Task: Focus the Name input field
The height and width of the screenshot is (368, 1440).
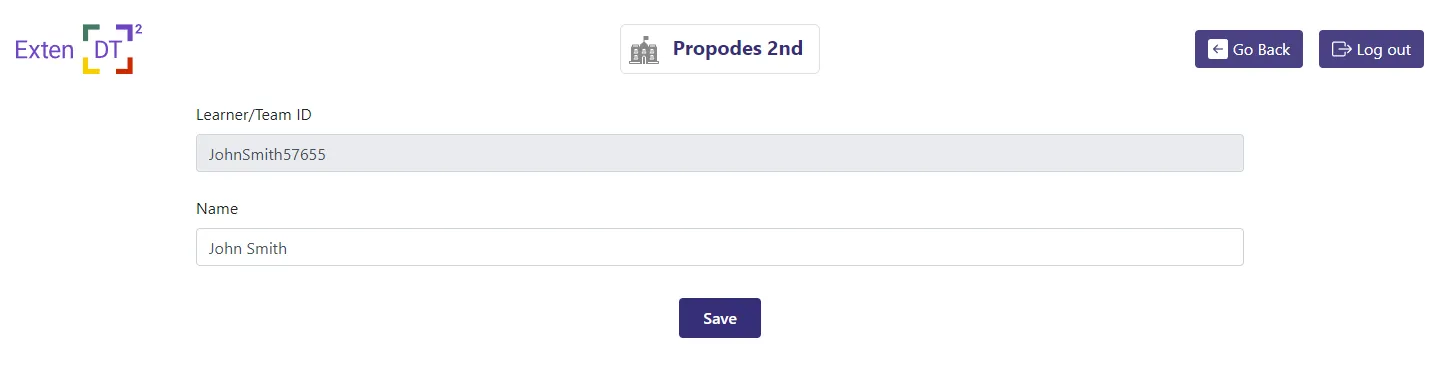Action: pos(720,247)
